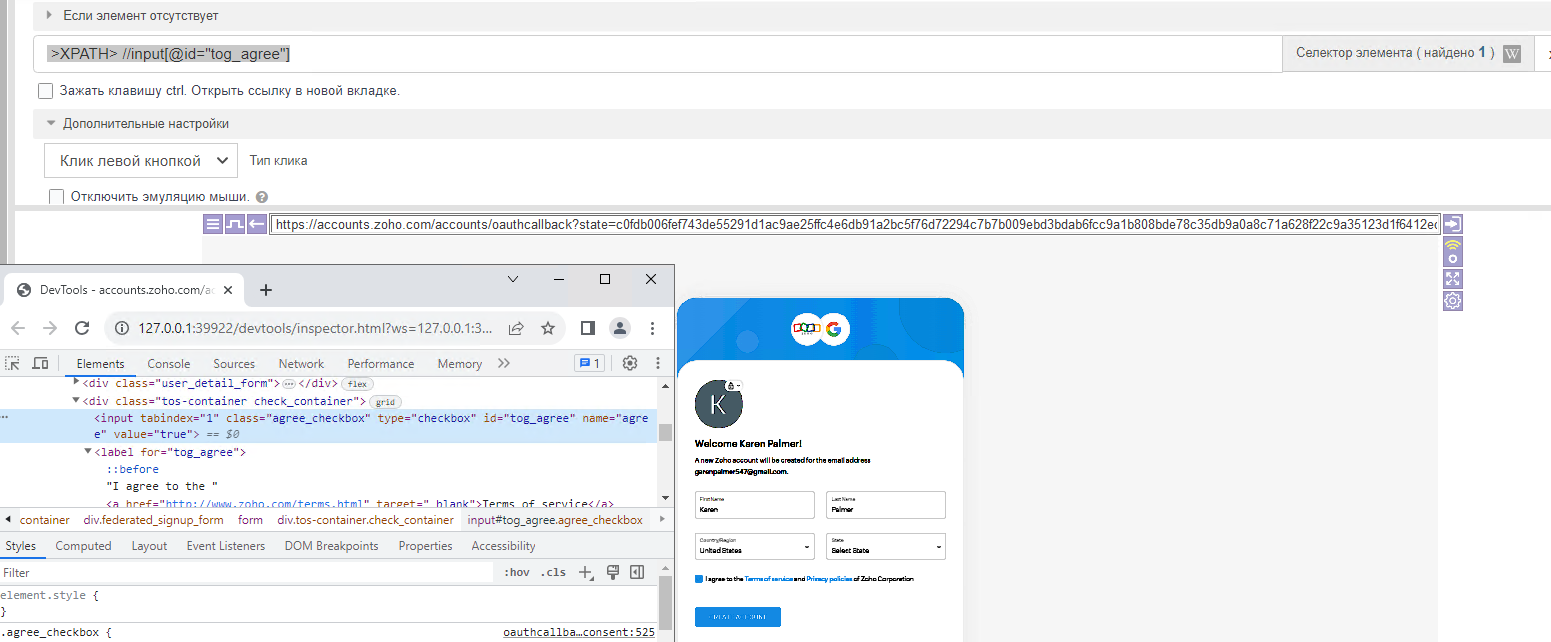Expand the user_detail_form div node

(77, 383)
